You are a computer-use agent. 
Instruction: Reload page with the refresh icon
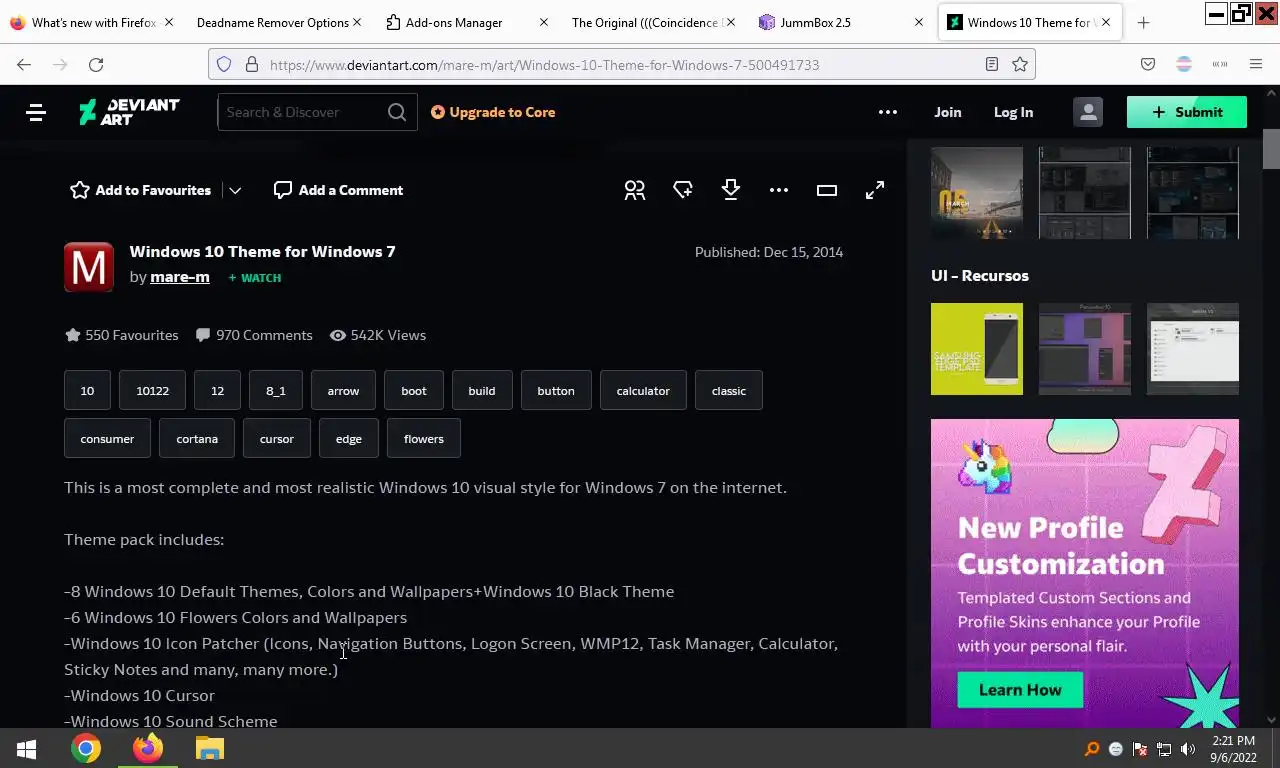click(x=96, y=64)
